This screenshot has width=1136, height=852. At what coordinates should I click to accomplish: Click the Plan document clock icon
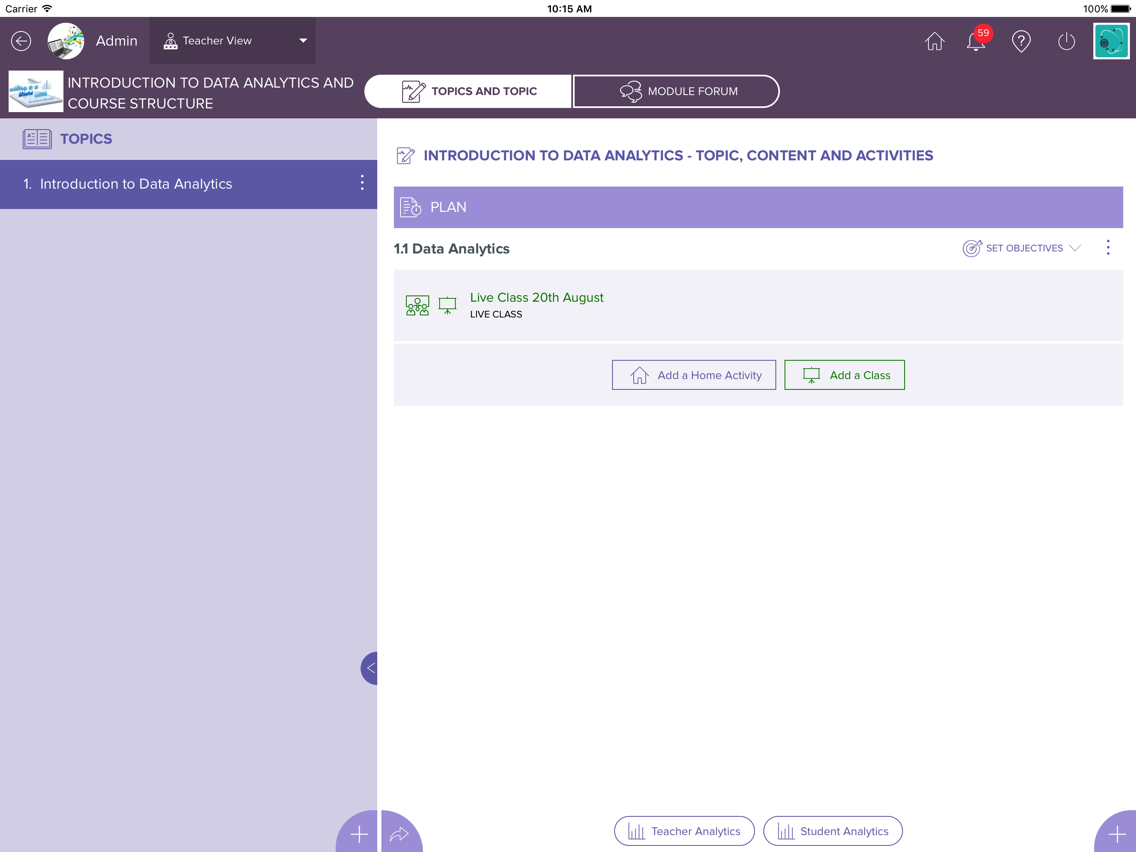tap(411, 207)
